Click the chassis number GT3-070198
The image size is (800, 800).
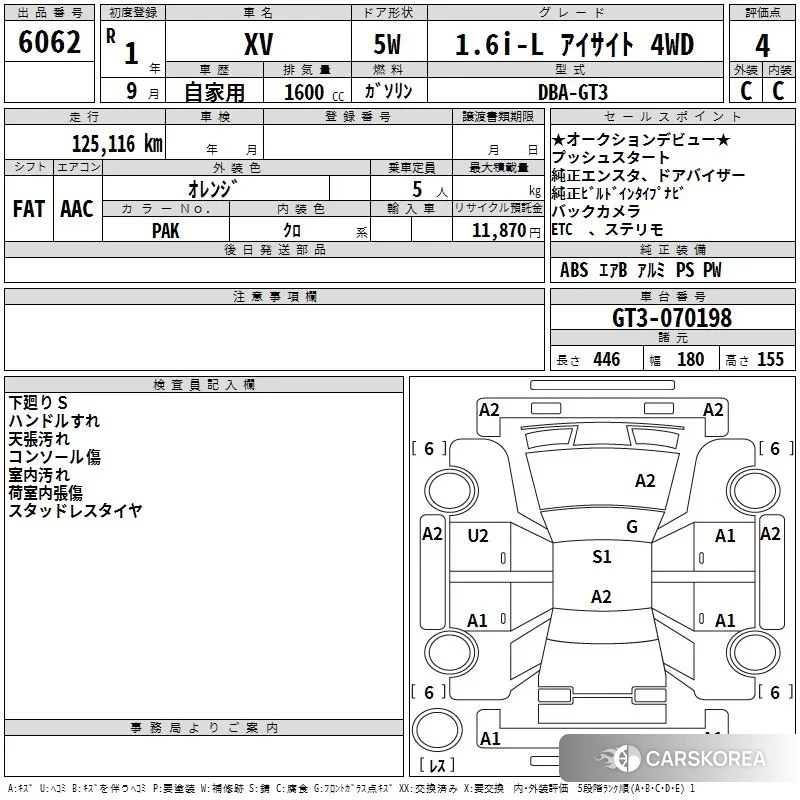pos(672,318)
